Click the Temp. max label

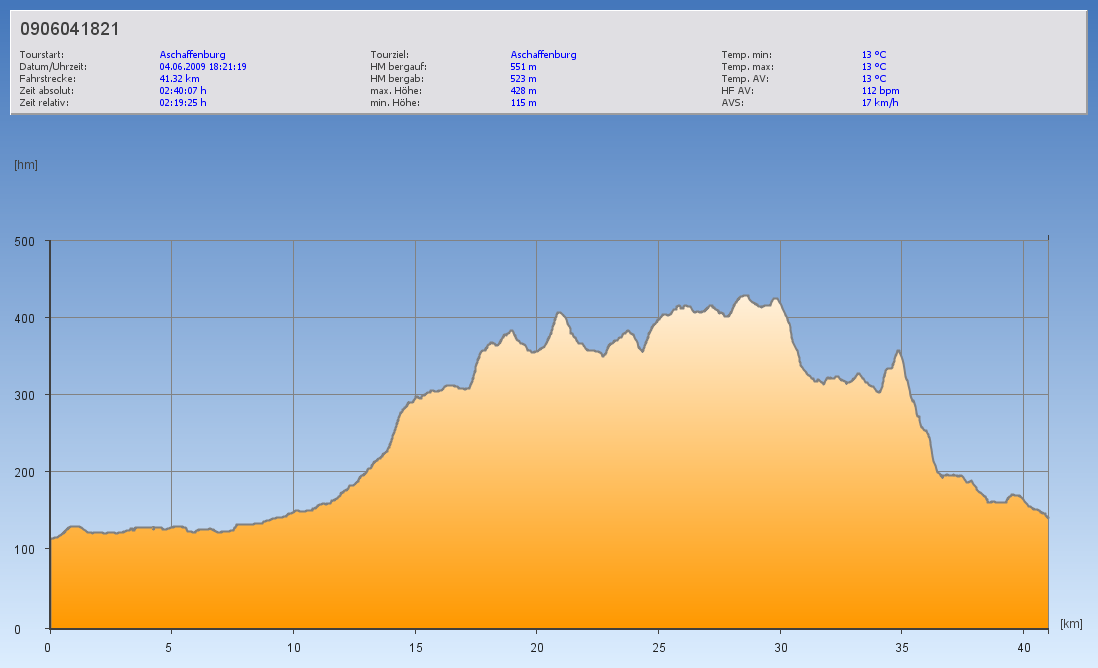747,67
